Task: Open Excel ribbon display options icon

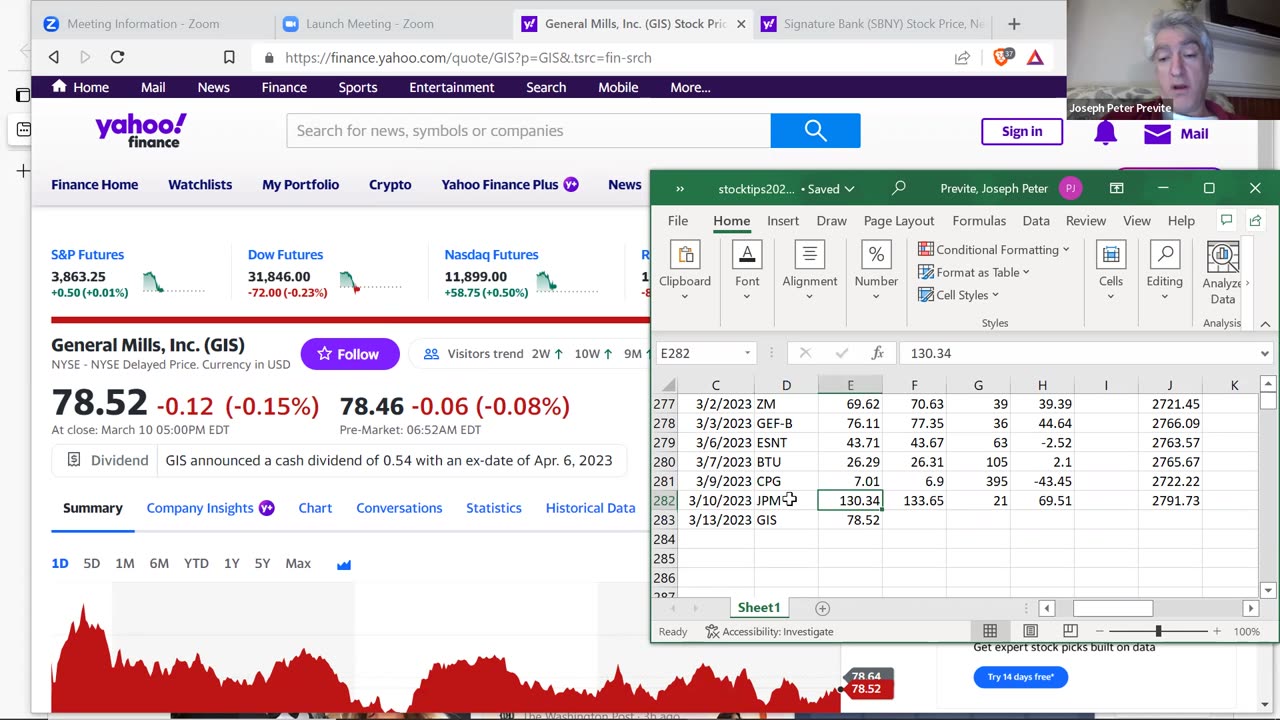Action: pyautogui.click(x=1117, y=188)
